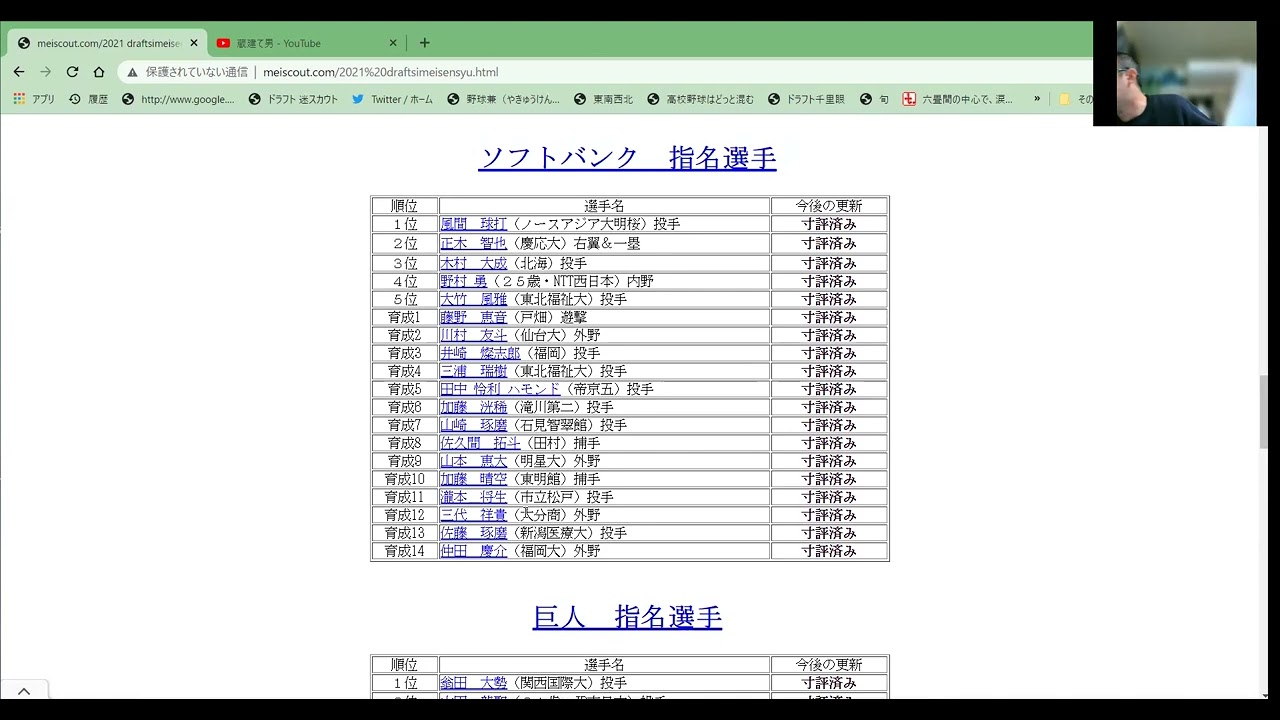
Task: Click the vertical page scrollbar thumb
Action: 1264,411
